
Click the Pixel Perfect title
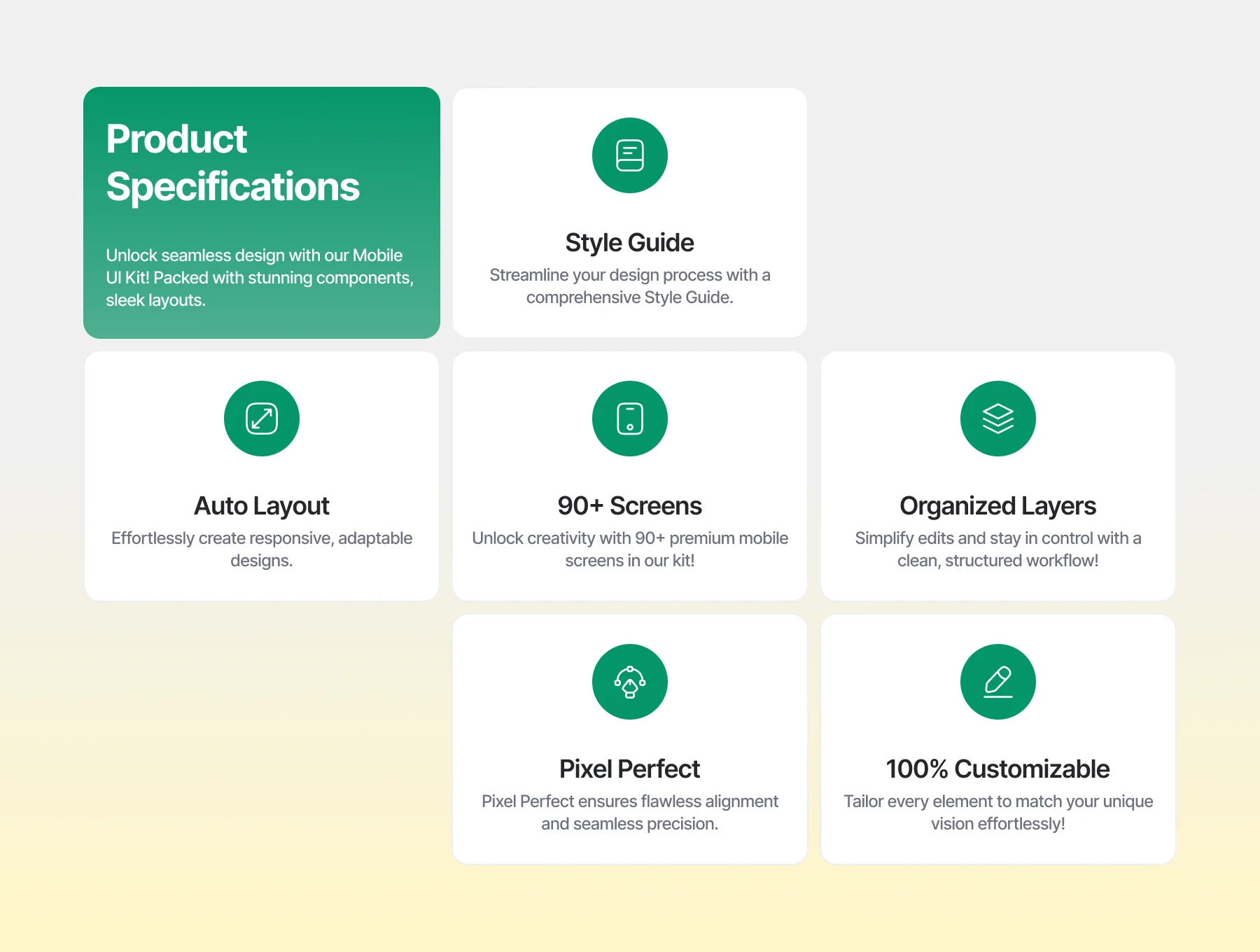click(630, 769)
